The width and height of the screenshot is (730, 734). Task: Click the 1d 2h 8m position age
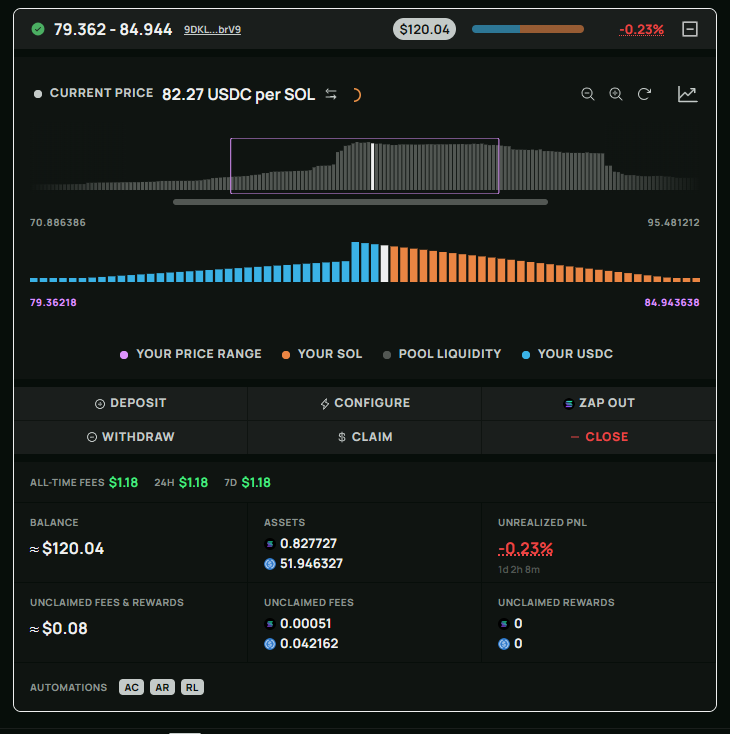click(x=519, y=570)
